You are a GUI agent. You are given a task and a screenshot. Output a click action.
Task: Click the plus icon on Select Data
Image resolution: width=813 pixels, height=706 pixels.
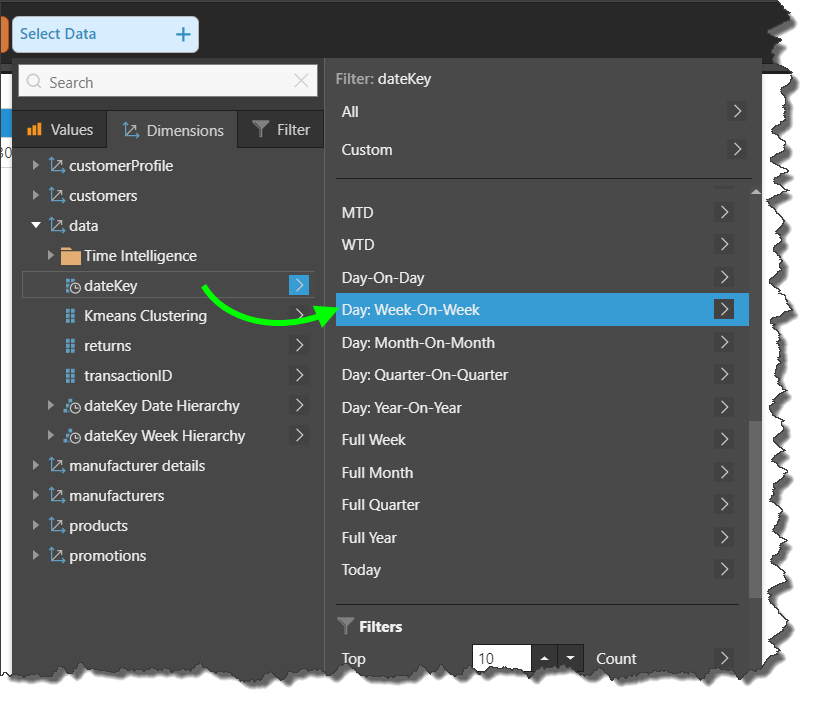[x=183, y=34]
